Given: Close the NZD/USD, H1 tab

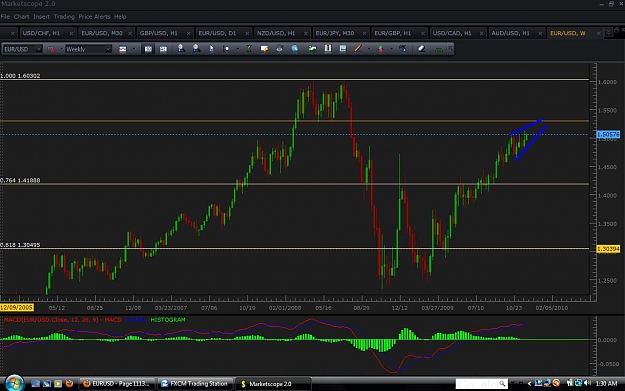Looking at the screenshot, I should [306, 33].
